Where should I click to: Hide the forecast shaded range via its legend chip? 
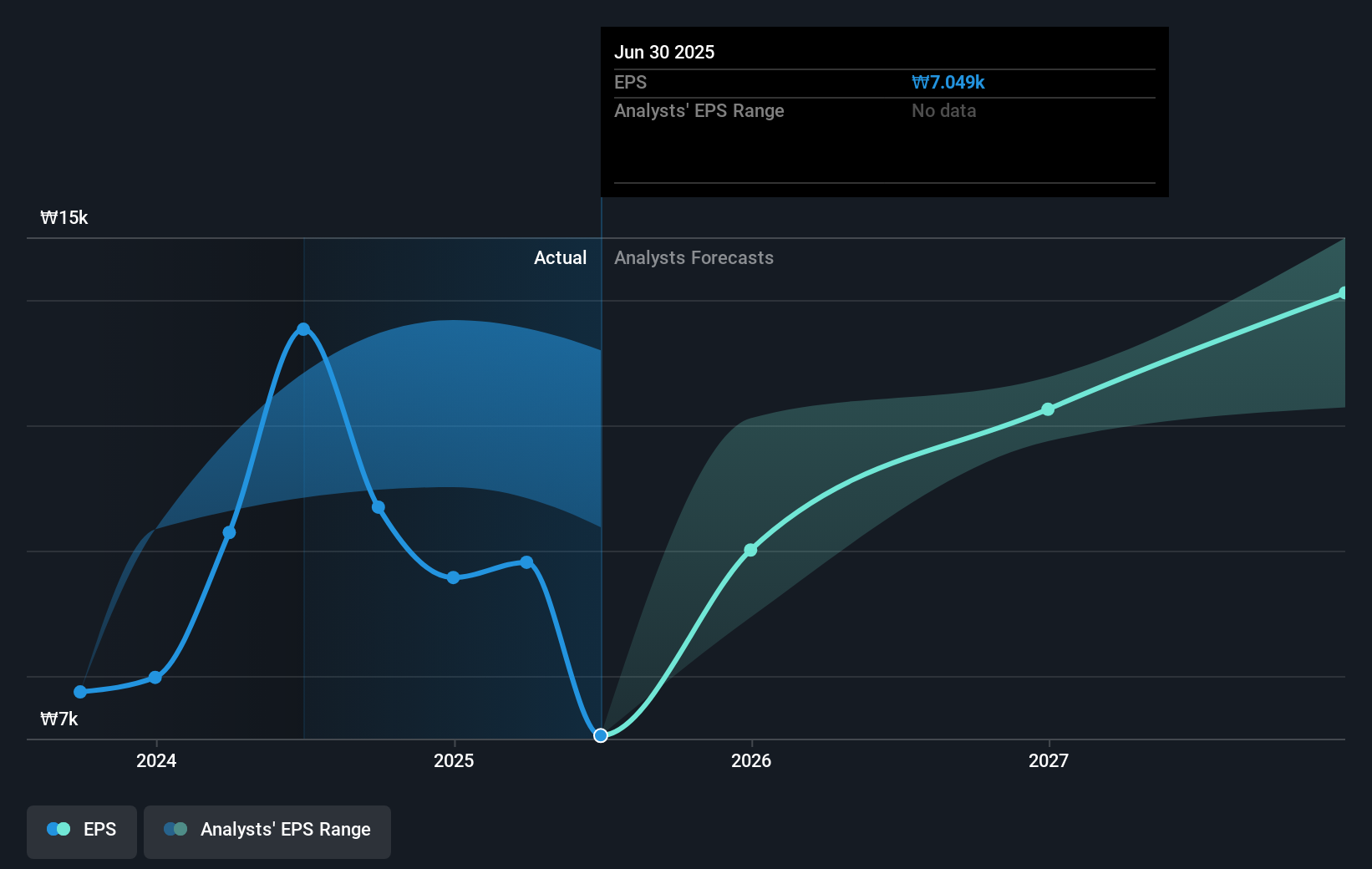pyautogui.click(x=267, y=830)
